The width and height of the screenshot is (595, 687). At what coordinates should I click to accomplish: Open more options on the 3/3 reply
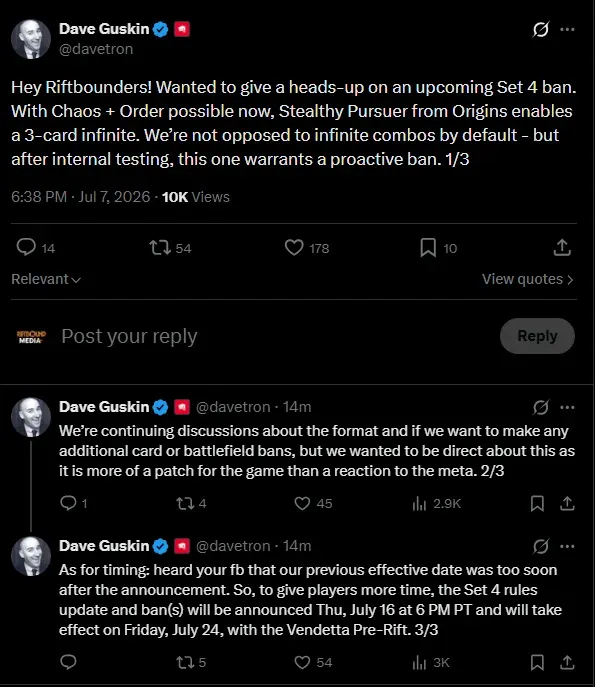point(567,546)
